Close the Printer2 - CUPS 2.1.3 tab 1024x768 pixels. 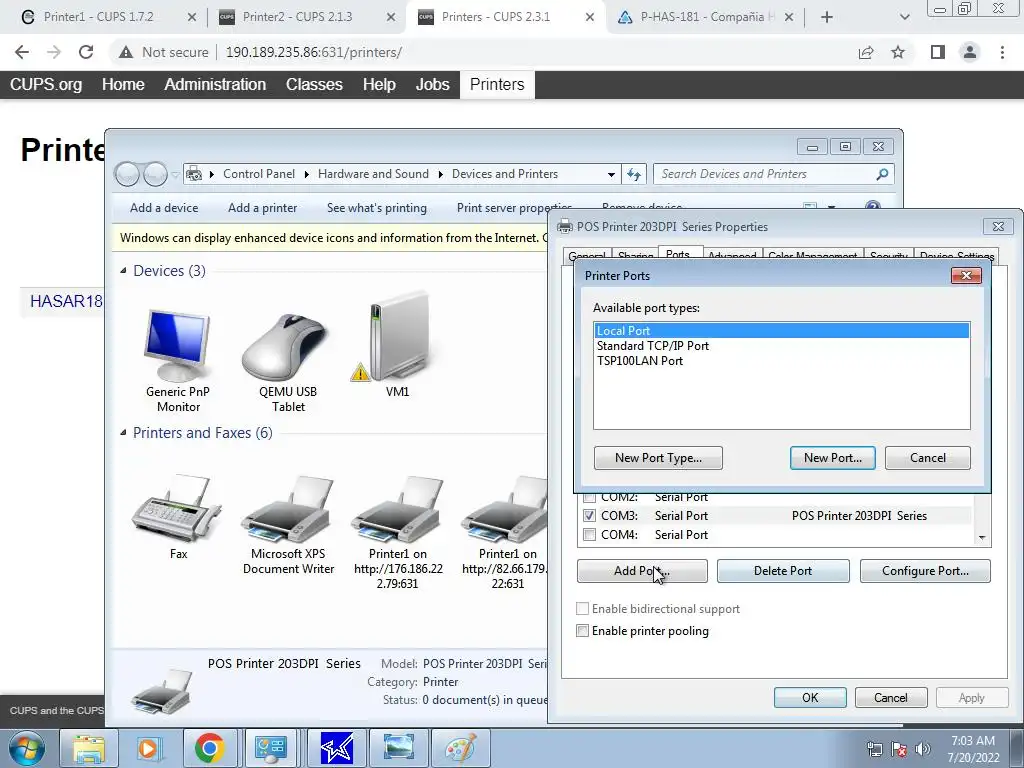click(391, 17)
